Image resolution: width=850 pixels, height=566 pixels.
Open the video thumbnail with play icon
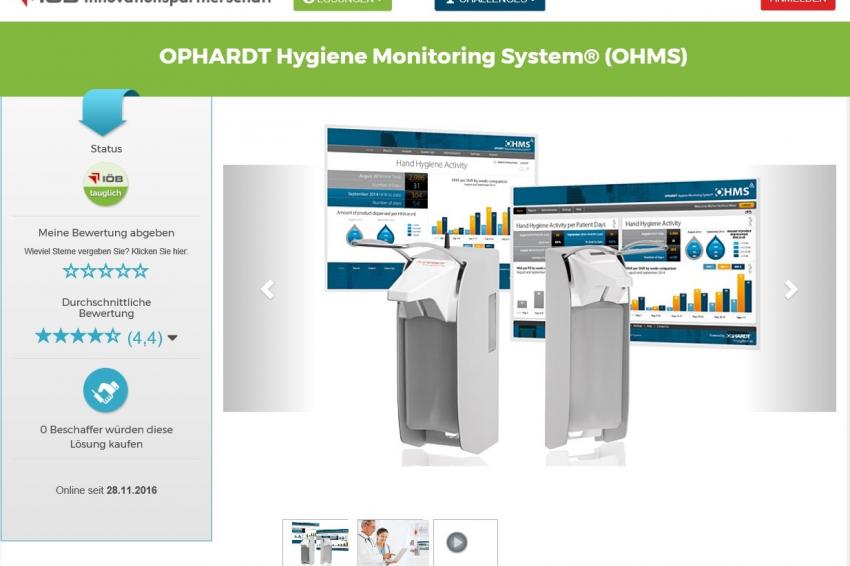(x=465, y=543)
